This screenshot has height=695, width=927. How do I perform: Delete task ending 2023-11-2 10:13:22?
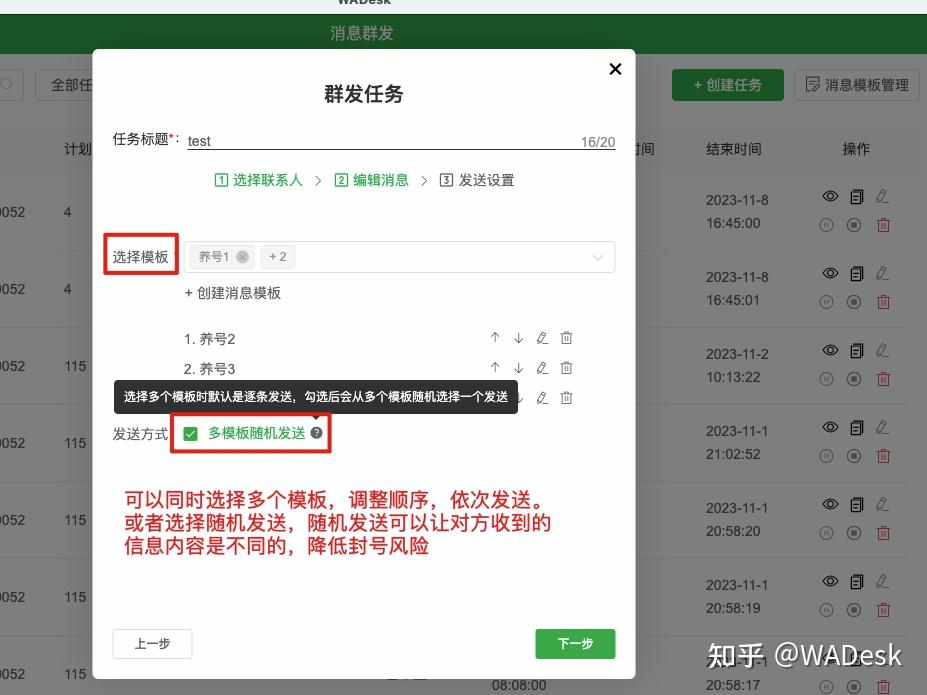click(883, 379)
